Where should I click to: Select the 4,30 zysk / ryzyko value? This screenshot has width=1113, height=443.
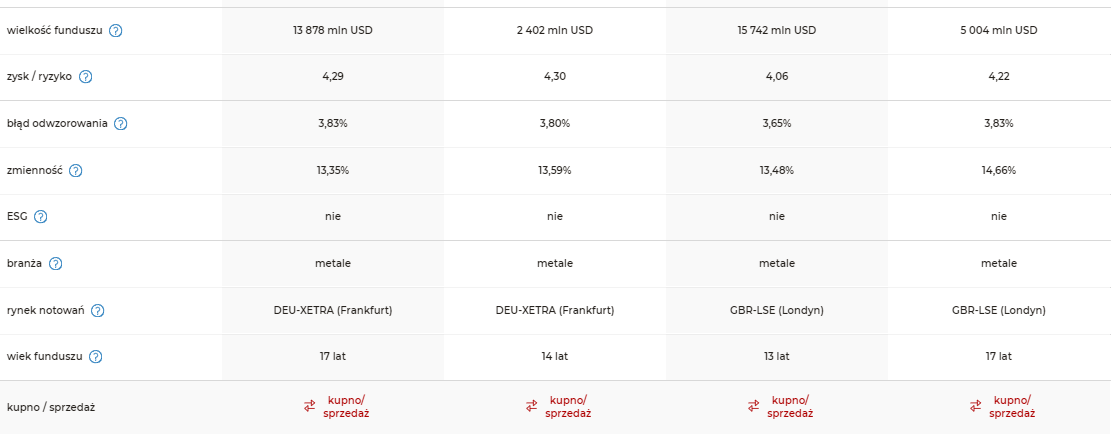pos(555,77)
